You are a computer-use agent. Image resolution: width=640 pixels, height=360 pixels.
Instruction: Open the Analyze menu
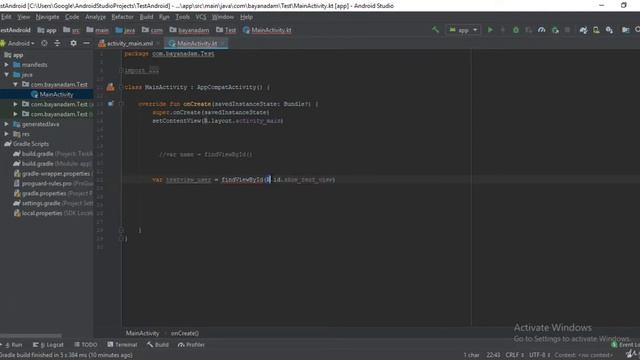point(95,17)
